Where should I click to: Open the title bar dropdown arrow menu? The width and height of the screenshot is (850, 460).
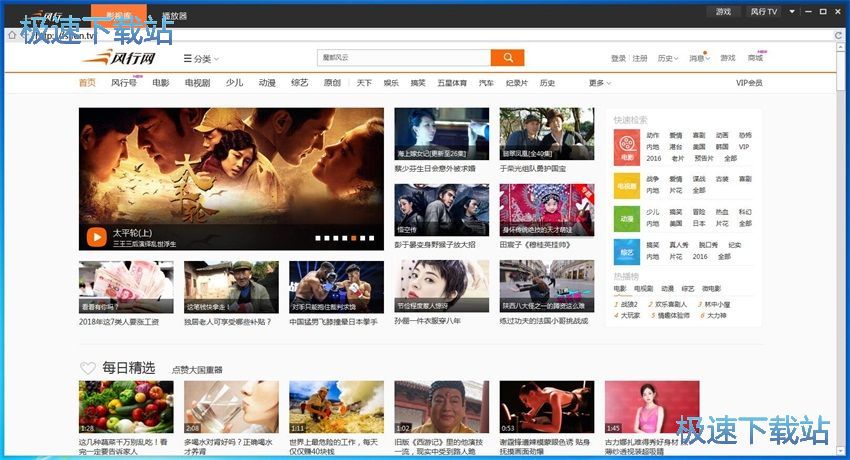792,11
